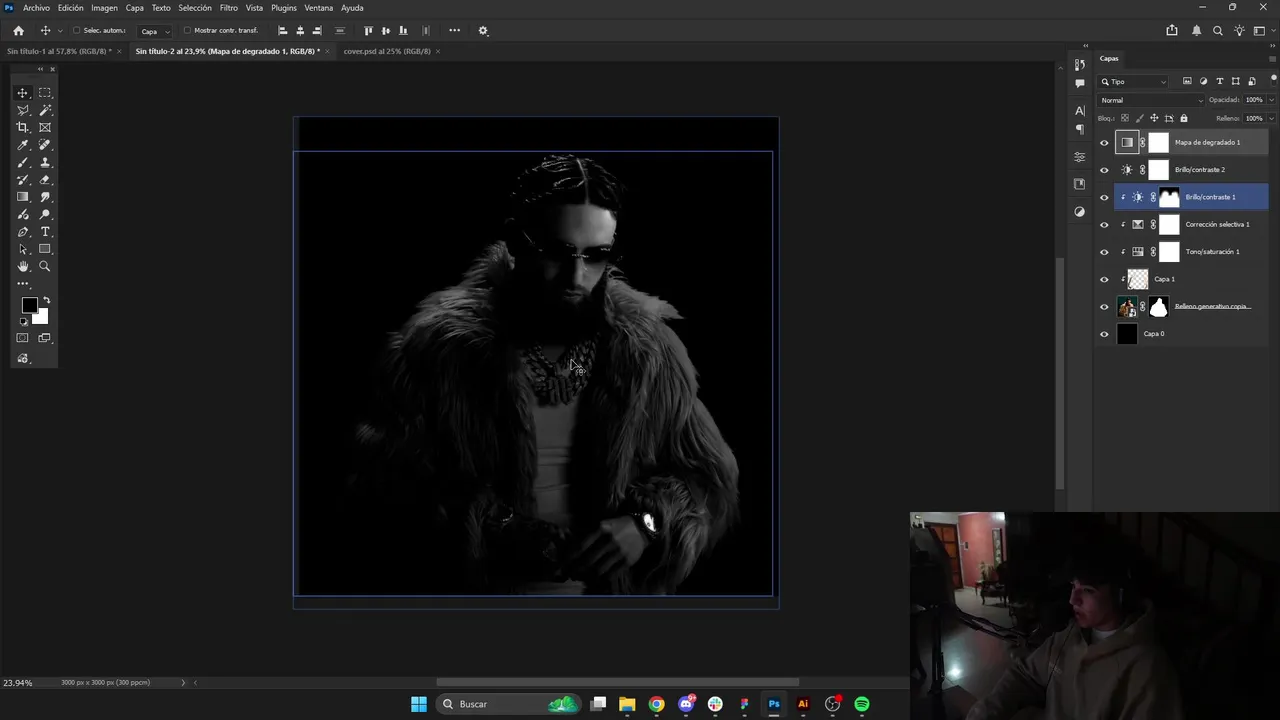Screen dimensions: 1280x720
Task: Select the Clone Stamp tool
Action: pyautogui.click(x=45, y=162)
